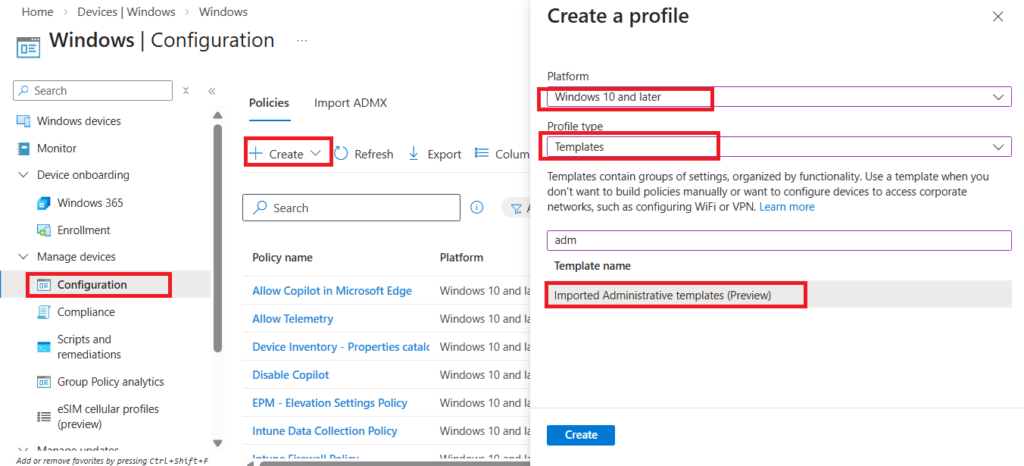Click the Windows 365 icon in sidebar

tap(44, 203)
